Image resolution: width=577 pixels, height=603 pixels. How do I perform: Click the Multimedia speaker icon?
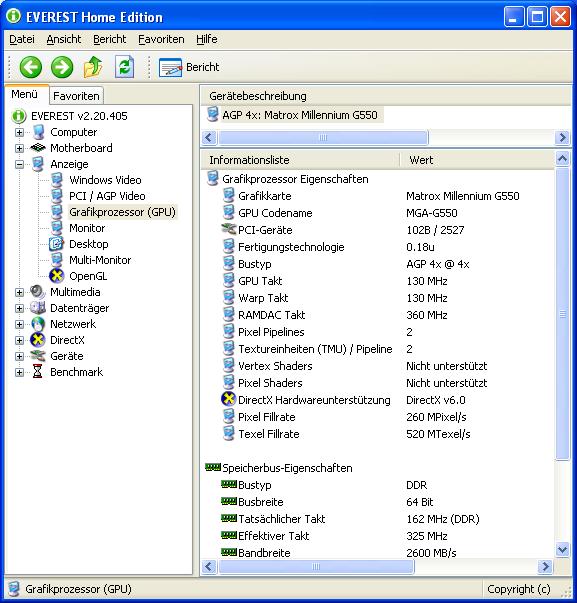pos(38,292)
